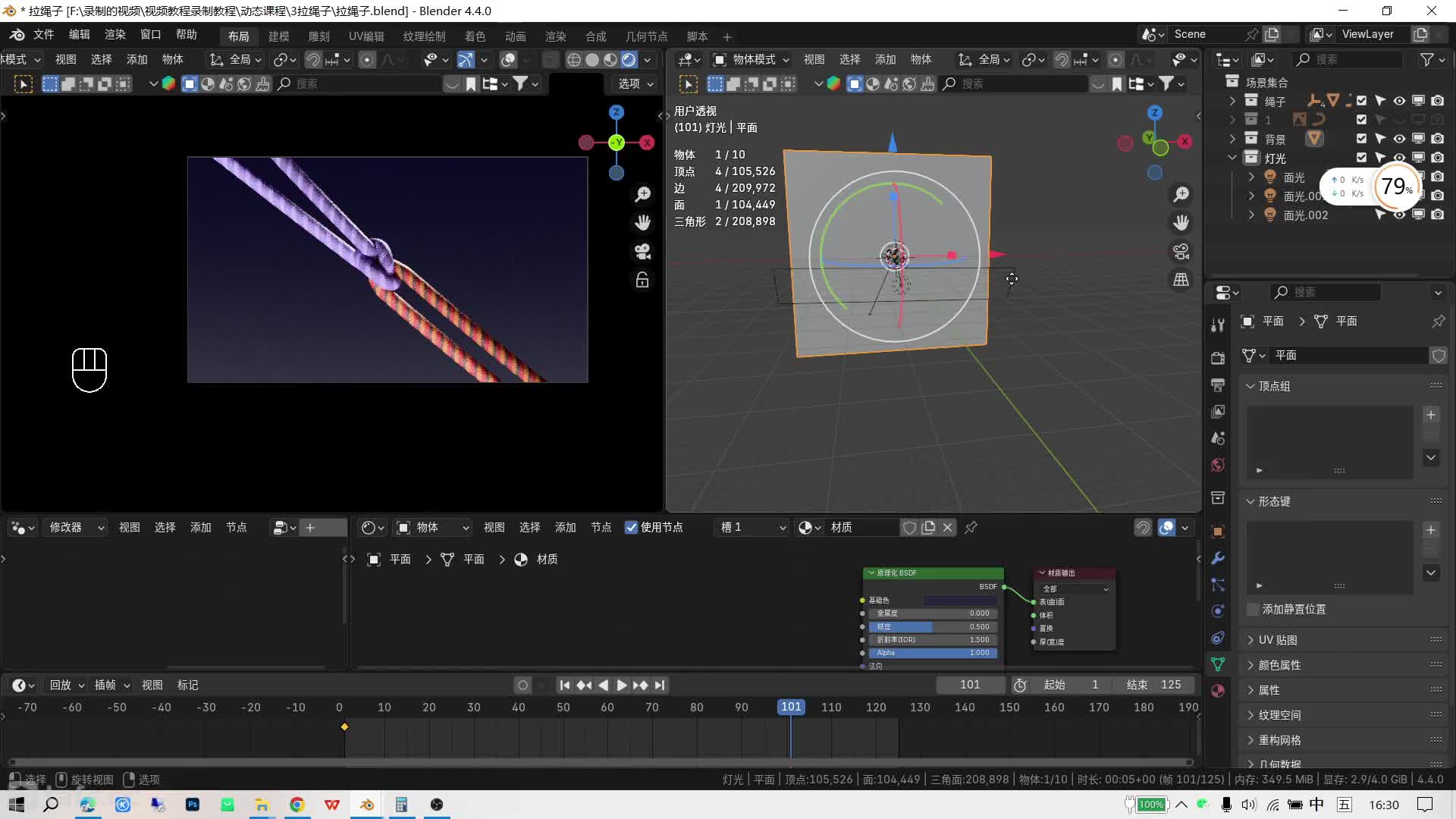This screenshot has width=1456, height=819.
Task: Jump to the last frame
Action: 660,685
